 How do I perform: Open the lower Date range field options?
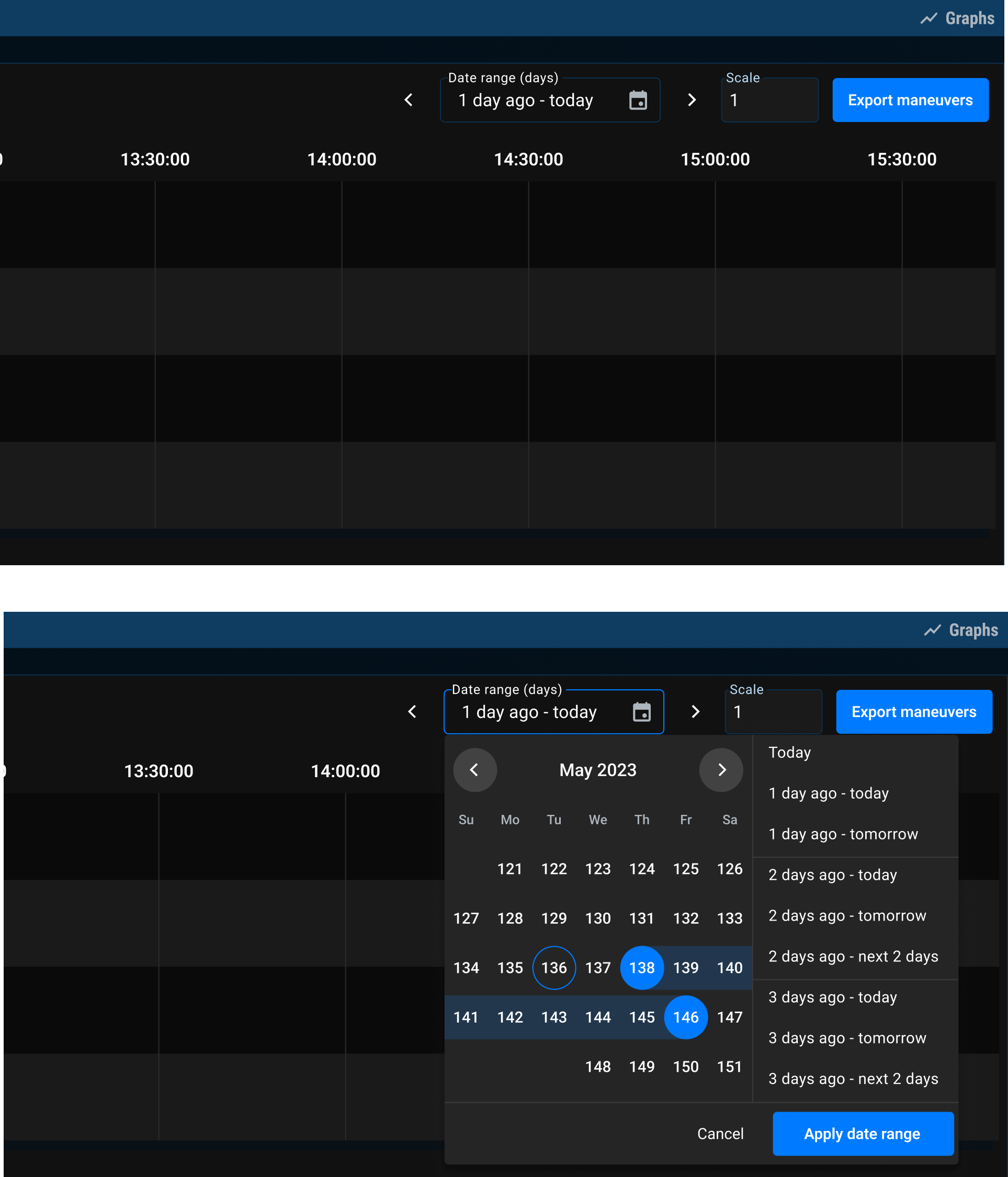pos(529,711)
